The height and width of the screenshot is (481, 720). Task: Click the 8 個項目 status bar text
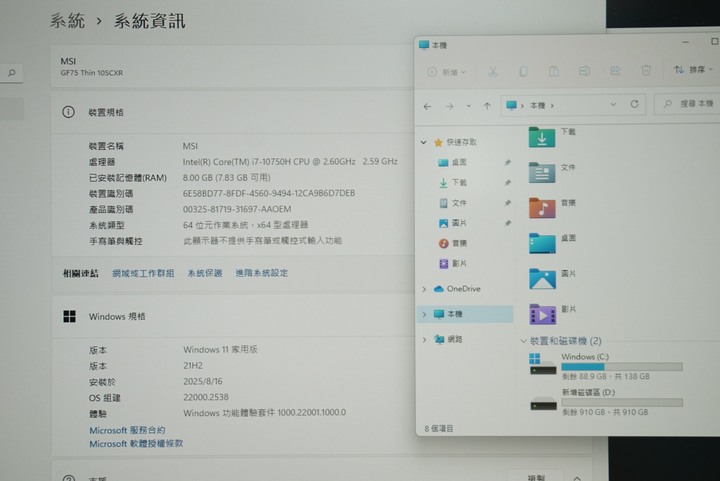click(439, 428)
